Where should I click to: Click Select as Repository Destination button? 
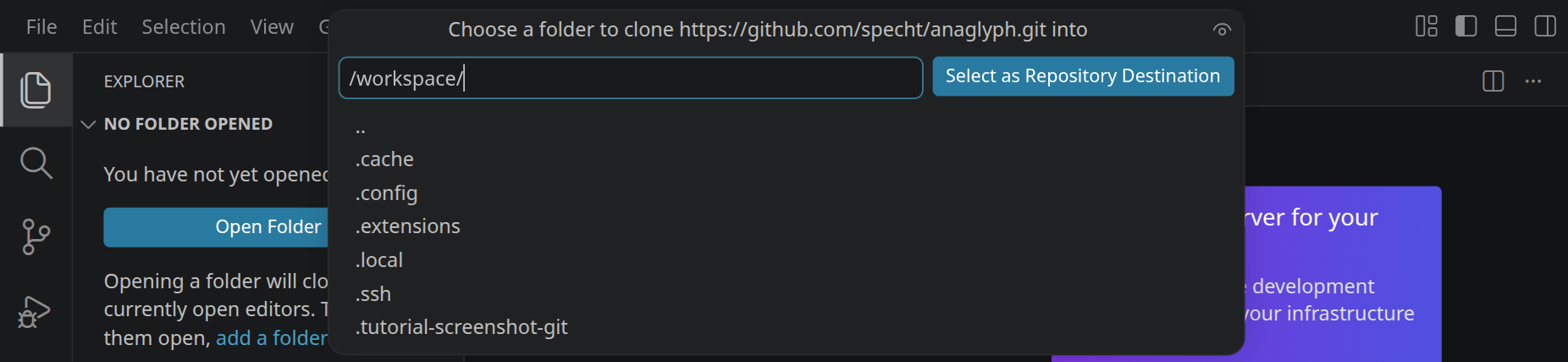[x=1083, y=76]
